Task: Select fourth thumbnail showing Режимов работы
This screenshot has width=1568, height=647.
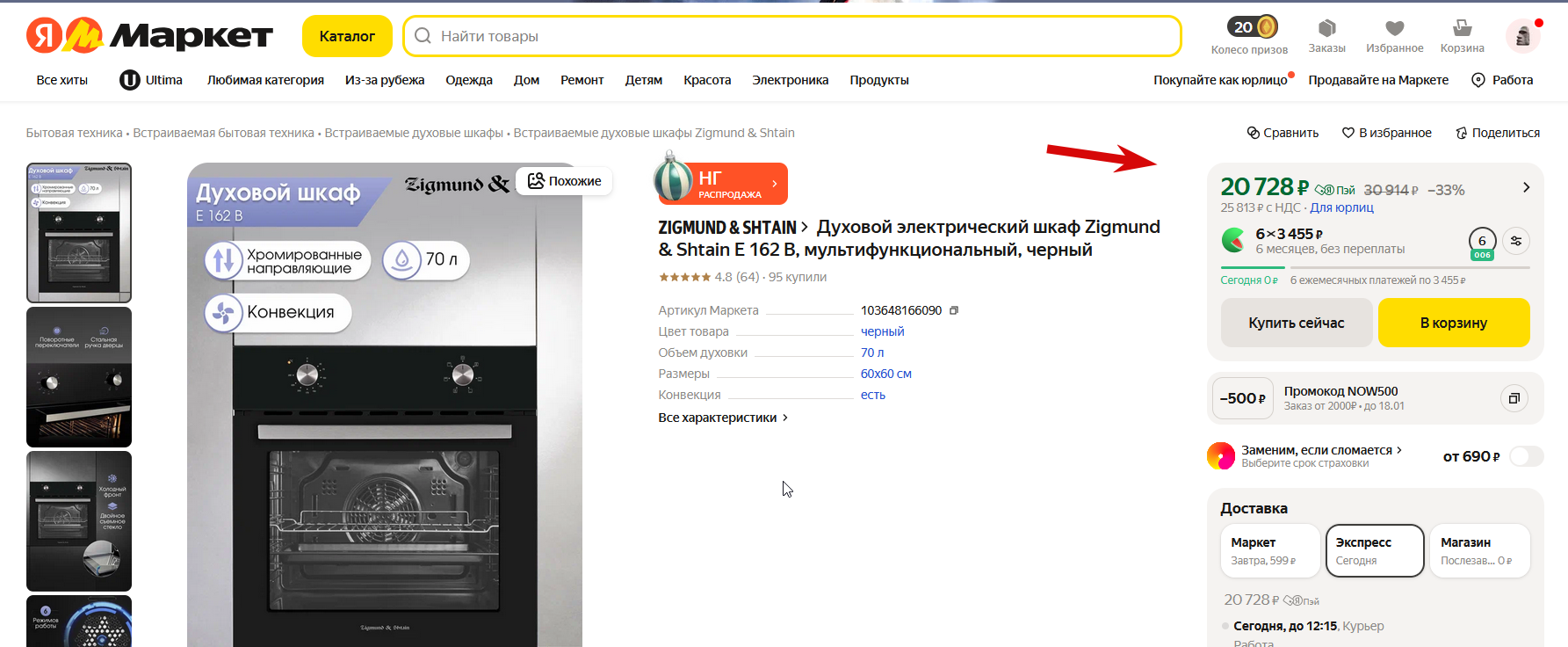Action: pyautogui.click(x=79, y=622)
